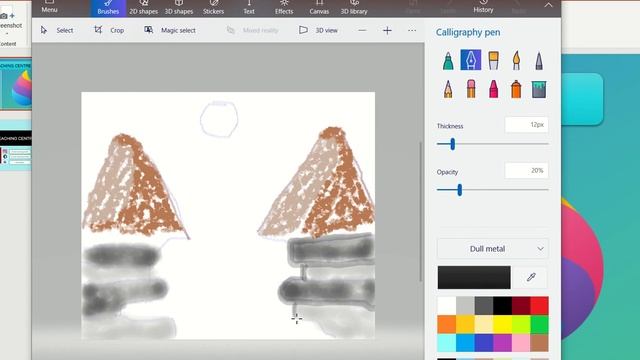
Task: Collapse the ribbon with the chevron
Action: pos(548,5)
